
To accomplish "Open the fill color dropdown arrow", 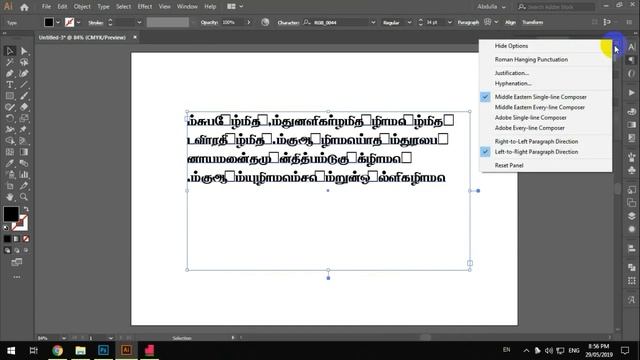I will (x=58, y=22).
